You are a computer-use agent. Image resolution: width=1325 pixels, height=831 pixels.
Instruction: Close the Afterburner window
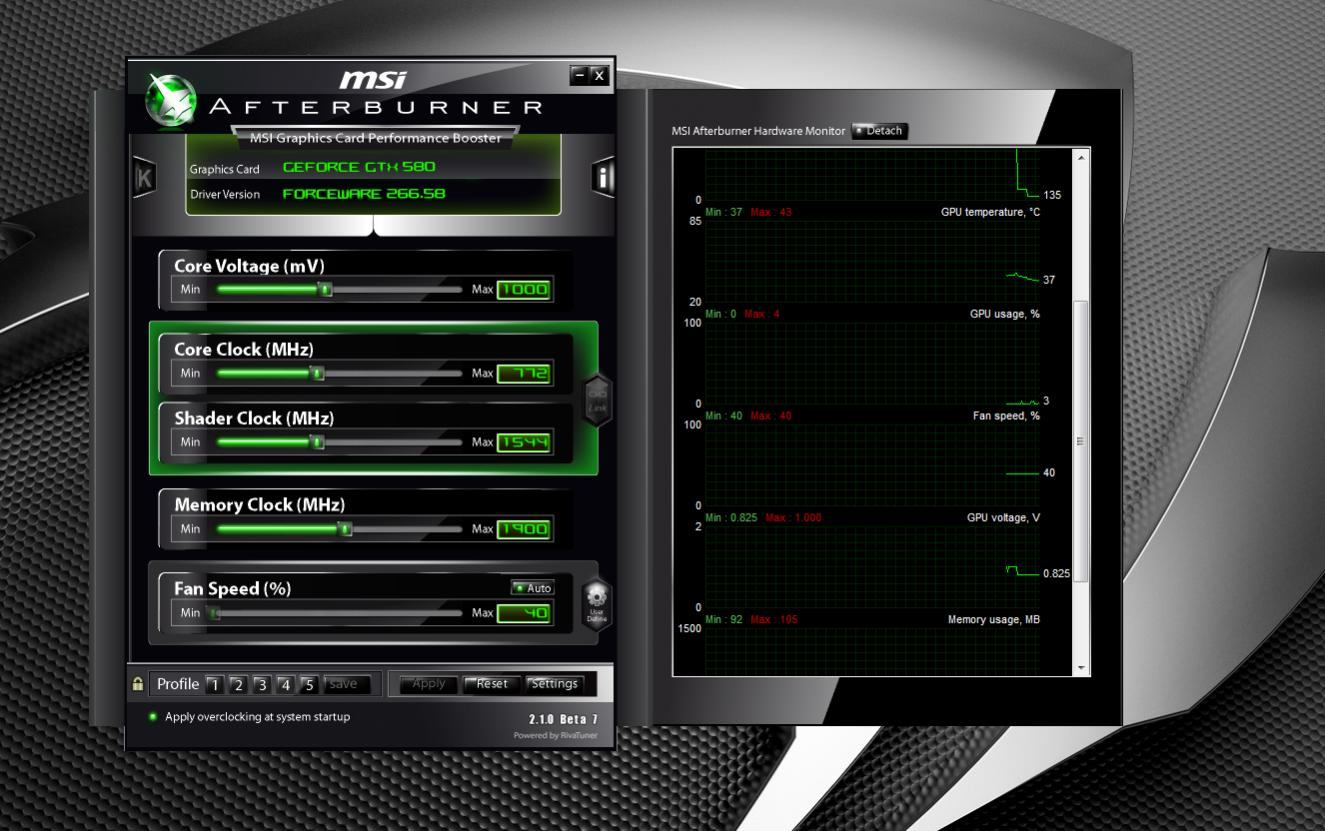click(x=598, y=75)
